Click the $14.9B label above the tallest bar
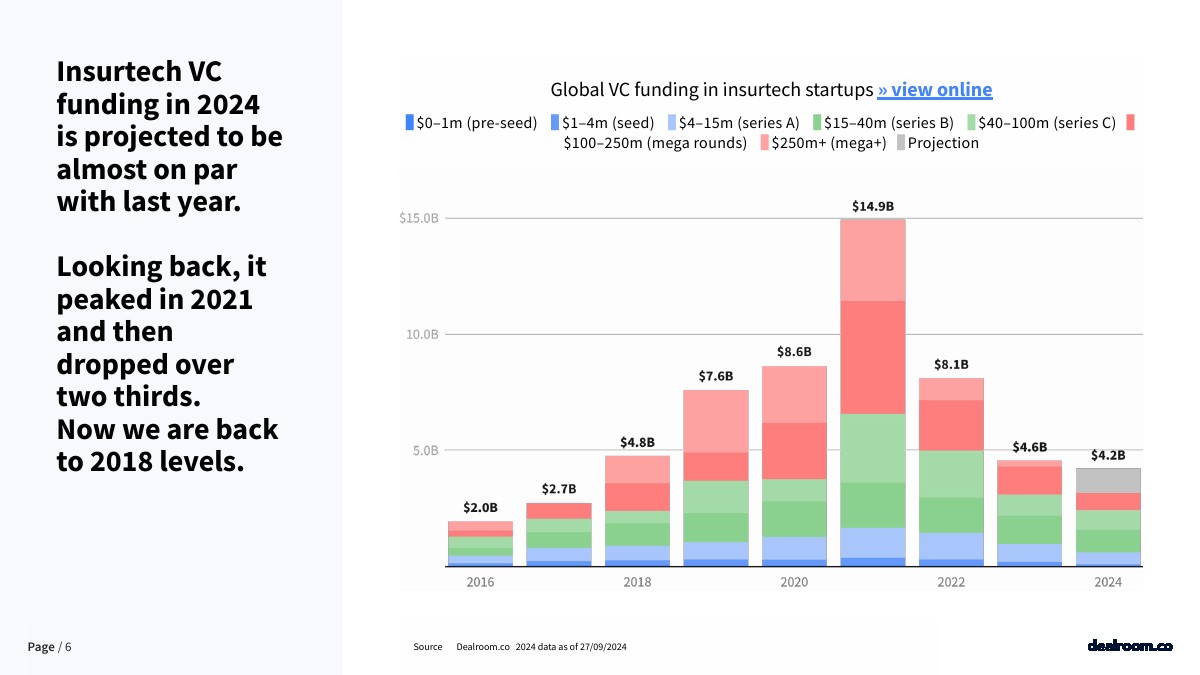The width and height of the screenshot is (1200, 675). (x=872, y=206)
